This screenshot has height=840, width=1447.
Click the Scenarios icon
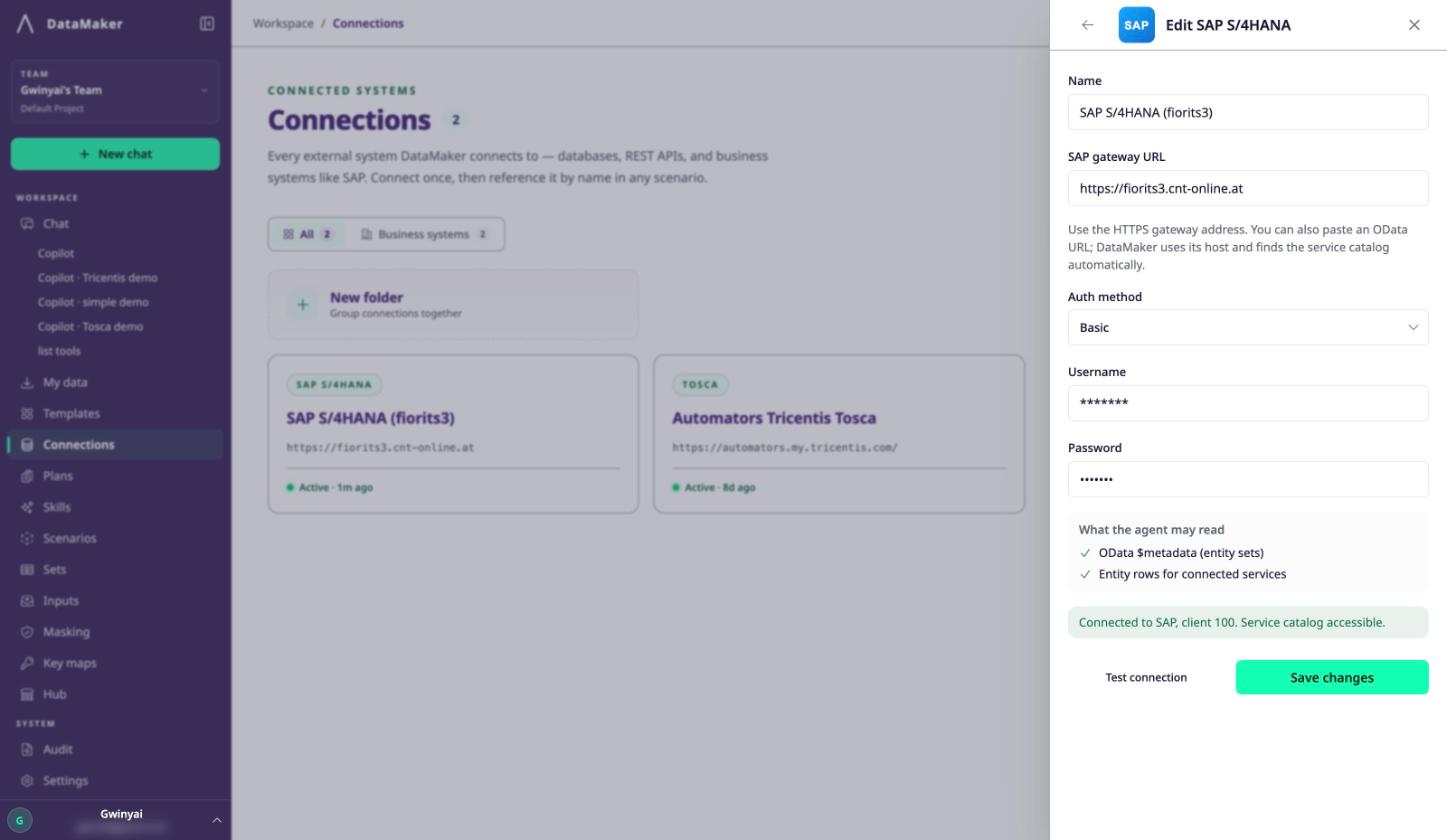click(27, 539)
